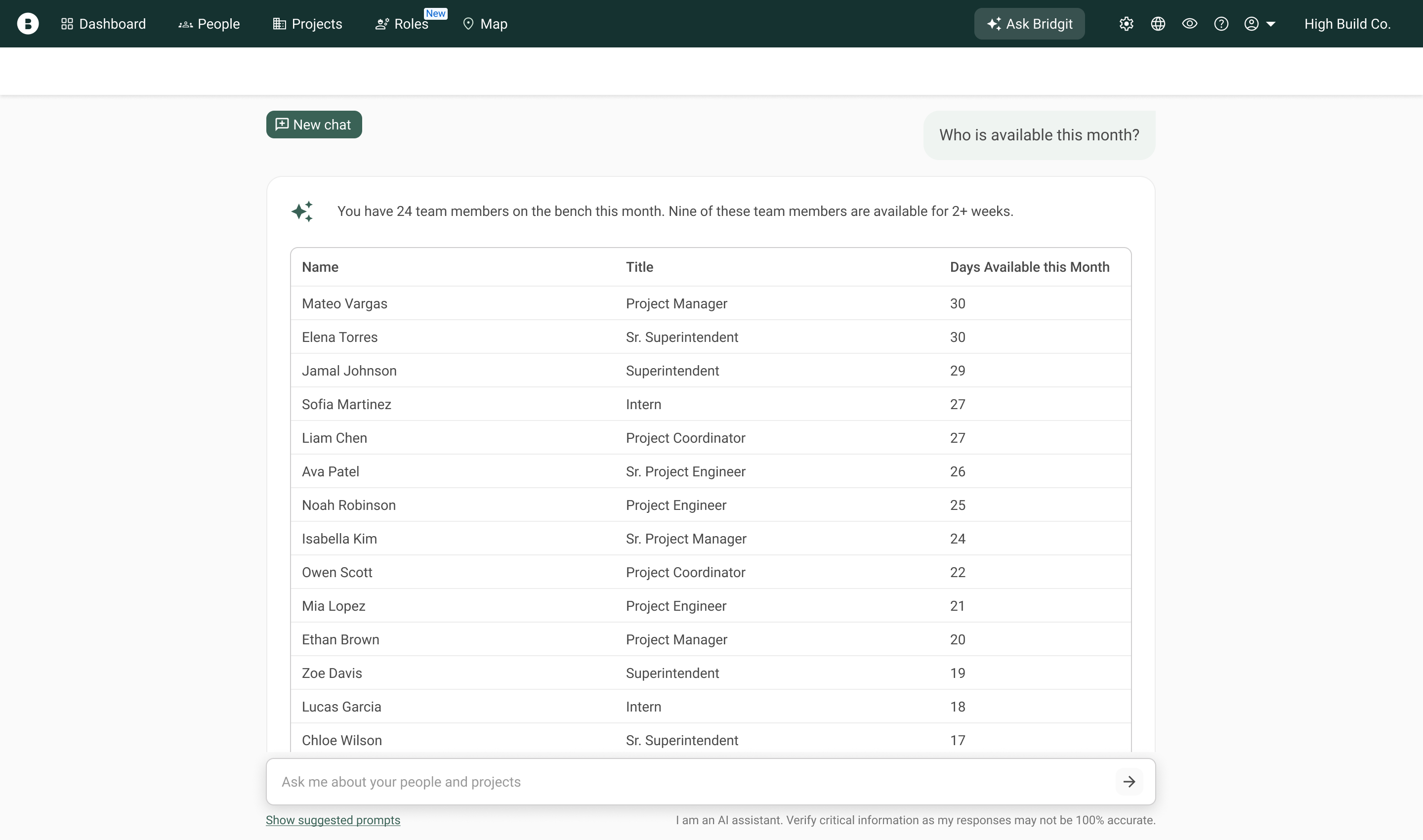The image size is (1423, 840).
Task: Click the map pin icon beside Map
Action: tap(468, 24)
